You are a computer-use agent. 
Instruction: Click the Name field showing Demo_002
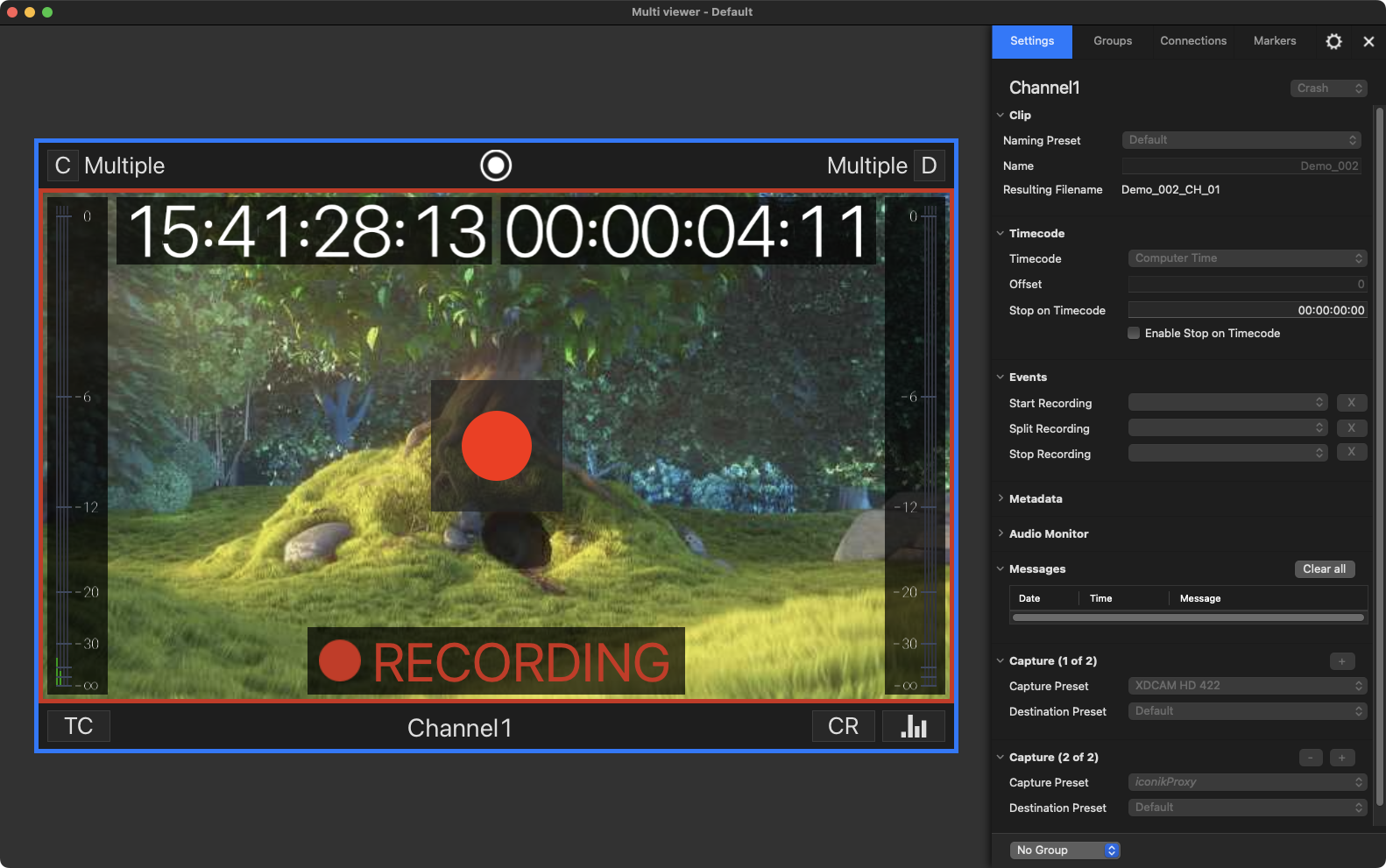(x=1241, y=166)
